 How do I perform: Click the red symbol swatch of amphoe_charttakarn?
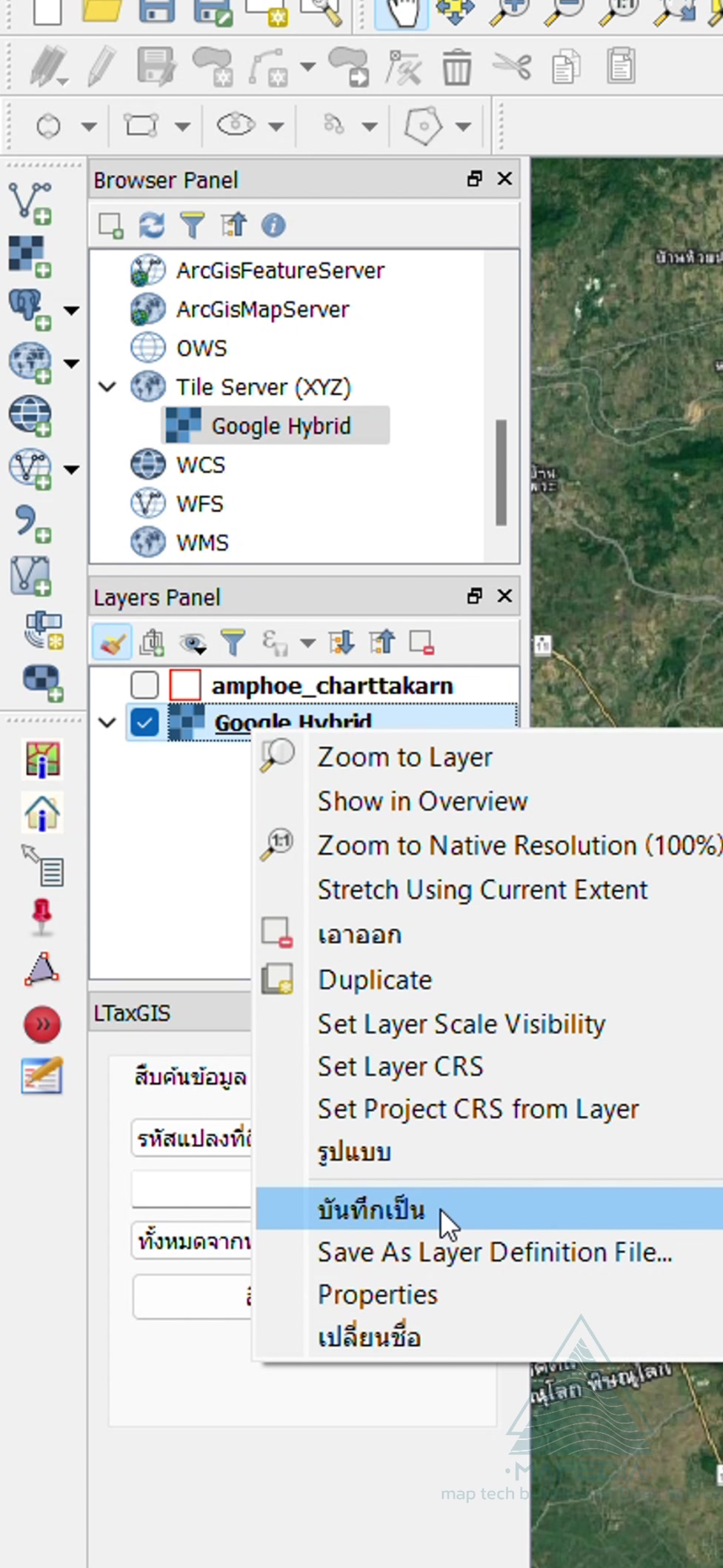[185, 685]
